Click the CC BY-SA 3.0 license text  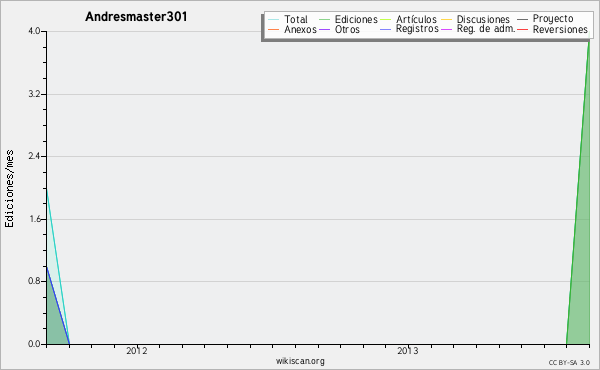point(569,362)
